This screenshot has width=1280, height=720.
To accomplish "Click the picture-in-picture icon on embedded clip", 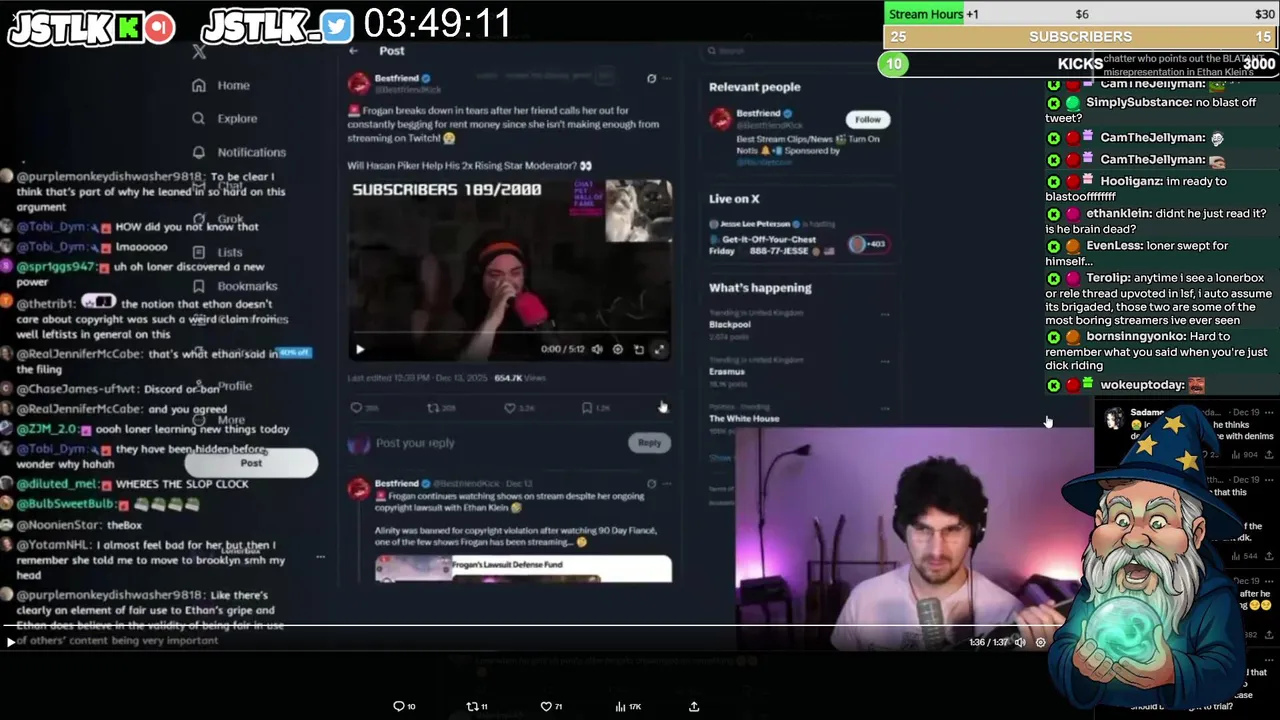I will pos(639,349).
